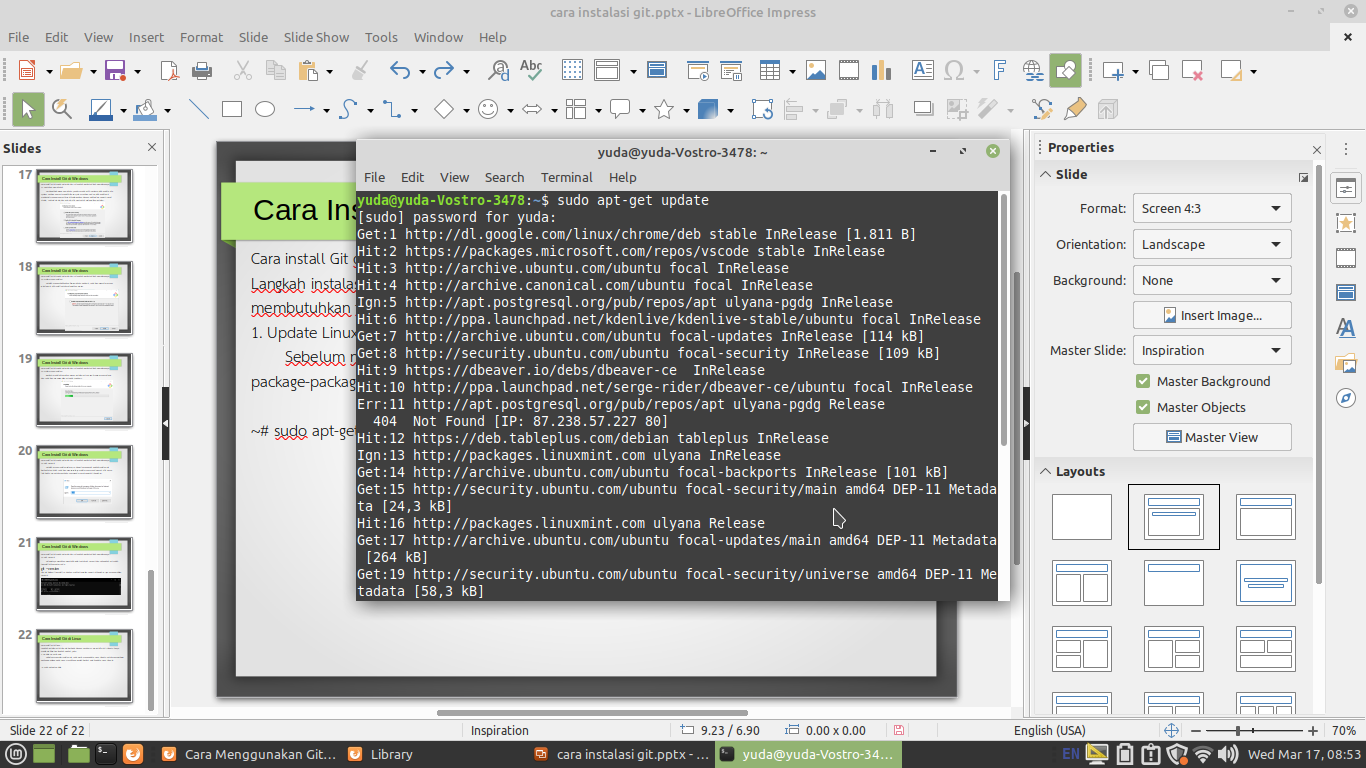1366x768 pixels.
Task: Open the Orientation dropdown showing Landscape
Action: tap(1211, 244)
